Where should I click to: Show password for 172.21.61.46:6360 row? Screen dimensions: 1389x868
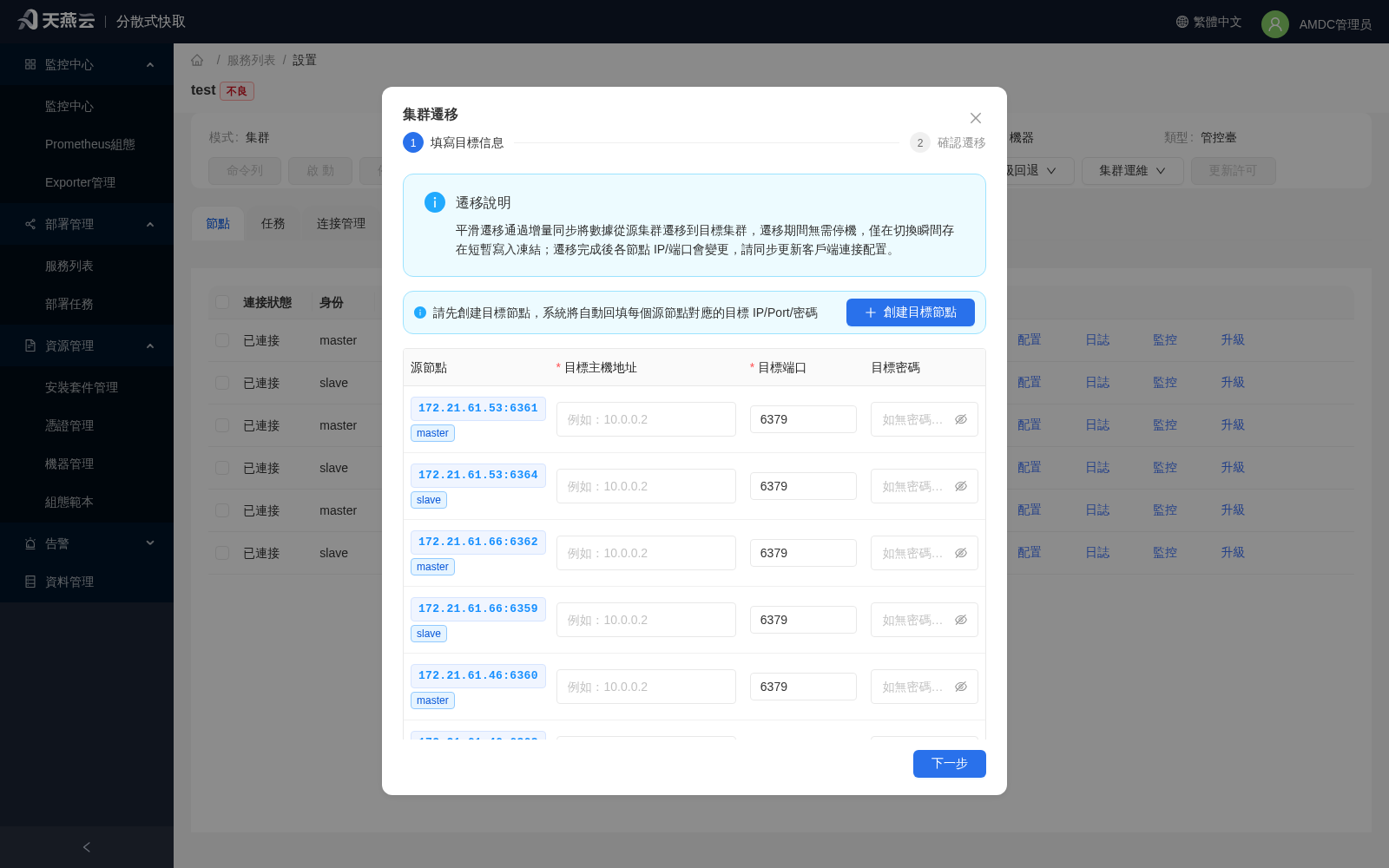click(961, 687)
